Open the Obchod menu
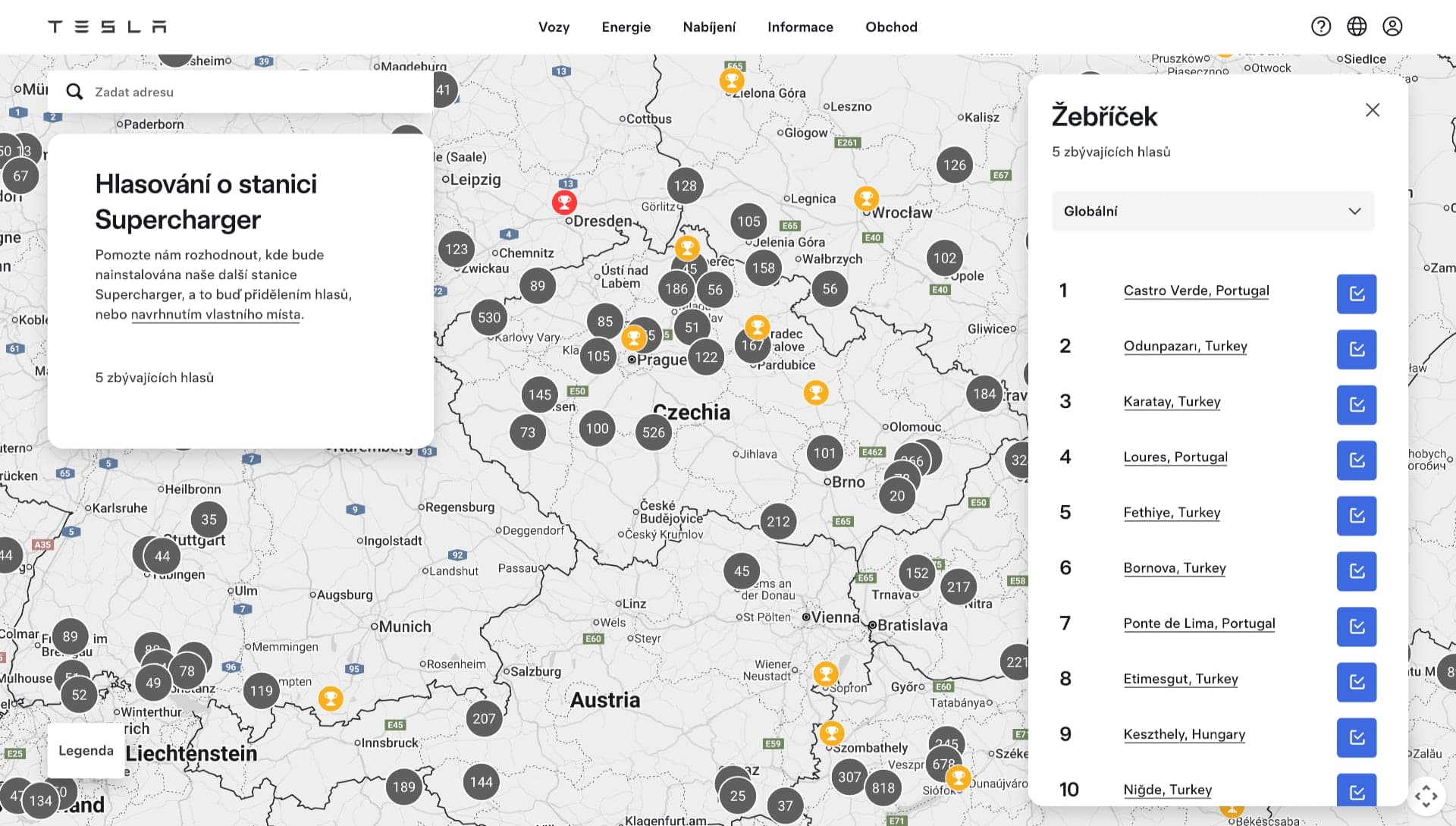The height and width of the screenshot is (826, 1456). [x=891, y=27]
